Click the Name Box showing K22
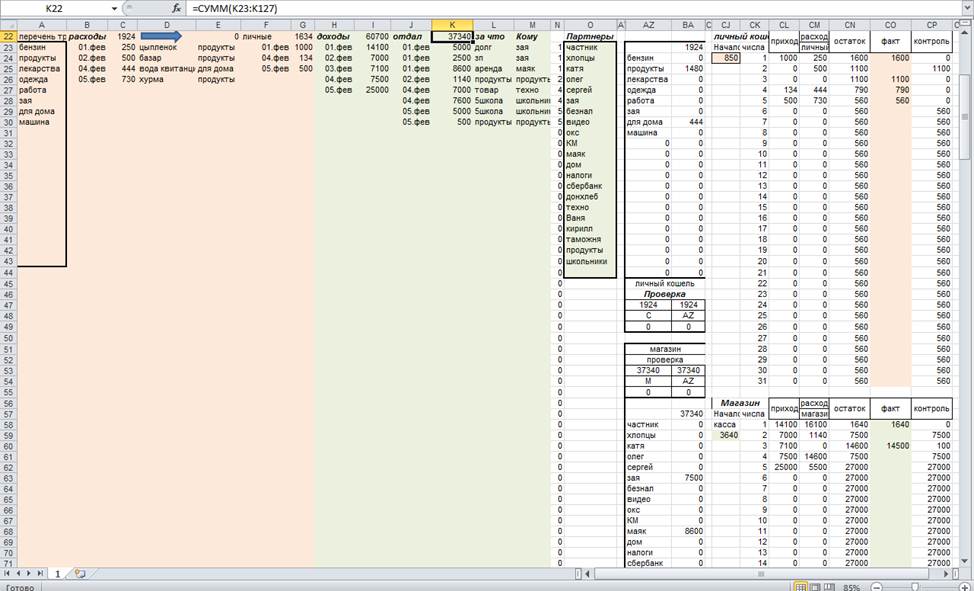974x591 pixels. coord(55,9)
